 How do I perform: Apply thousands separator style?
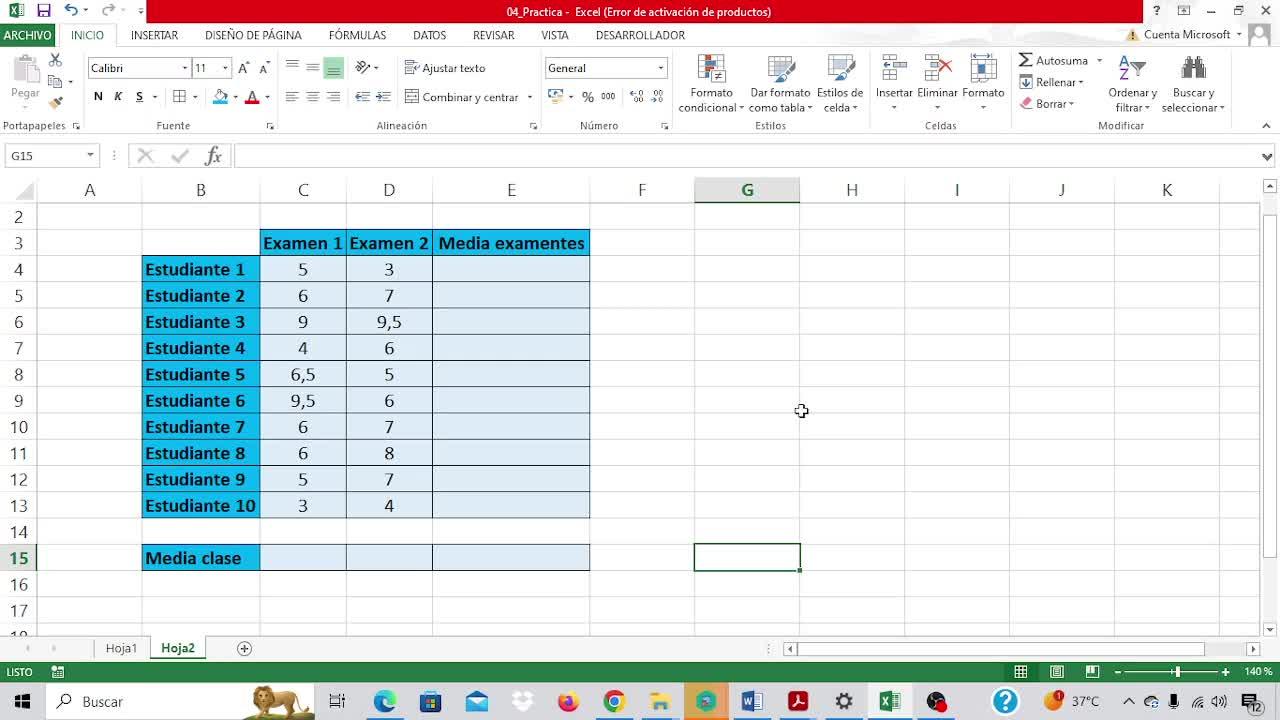pos(608,97)
